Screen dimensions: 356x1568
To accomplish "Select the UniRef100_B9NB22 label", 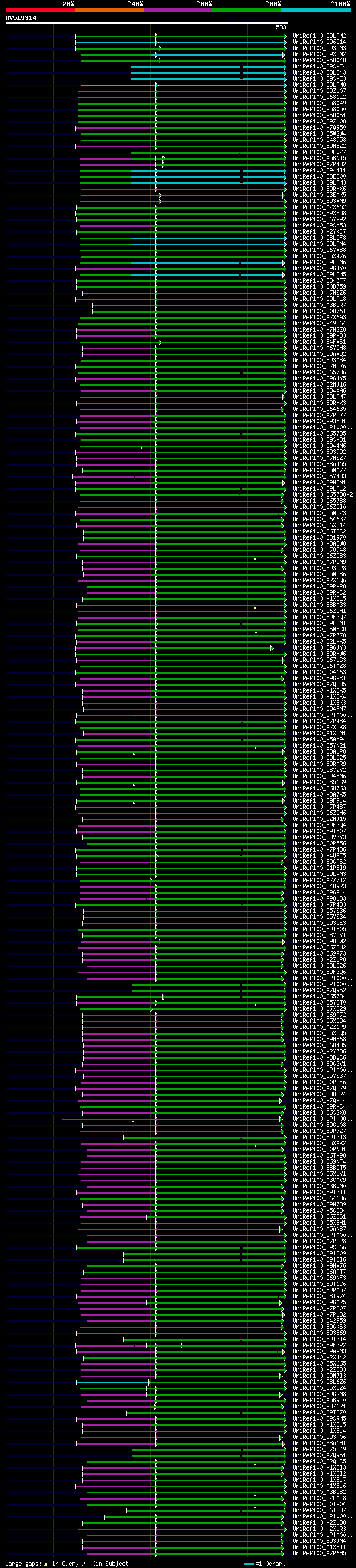I will coord(319,146).
